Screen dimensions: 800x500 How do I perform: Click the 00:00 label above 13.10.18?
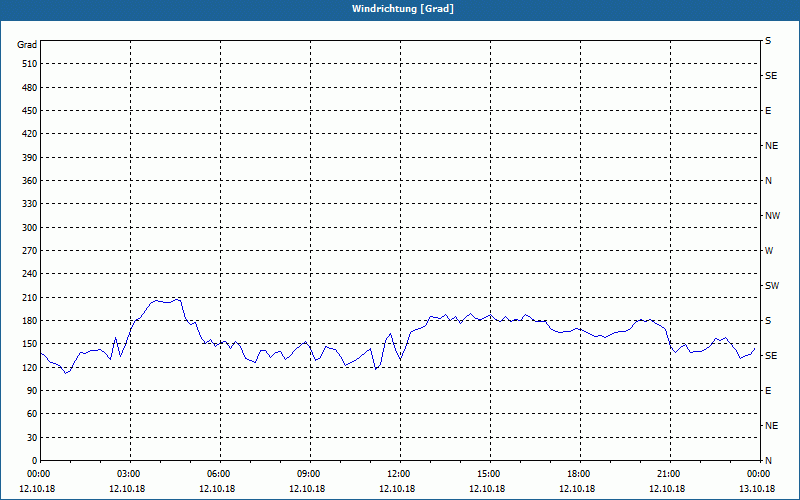click(x=759, y=474)
